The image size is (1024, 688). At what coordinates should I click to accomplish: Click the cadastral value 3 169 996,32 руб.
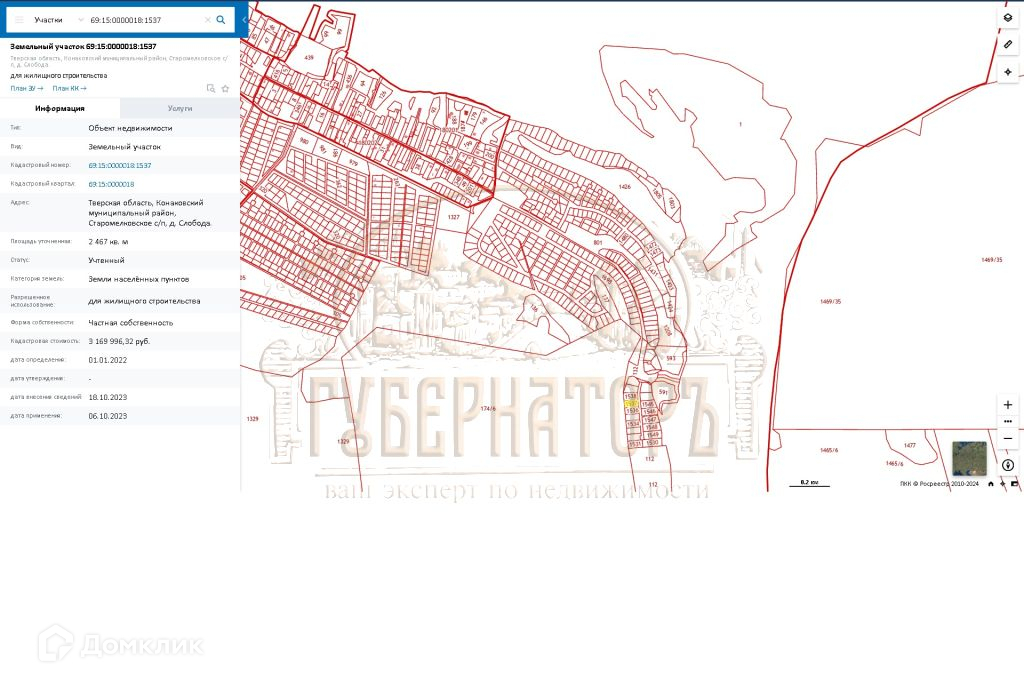(119, 341)
